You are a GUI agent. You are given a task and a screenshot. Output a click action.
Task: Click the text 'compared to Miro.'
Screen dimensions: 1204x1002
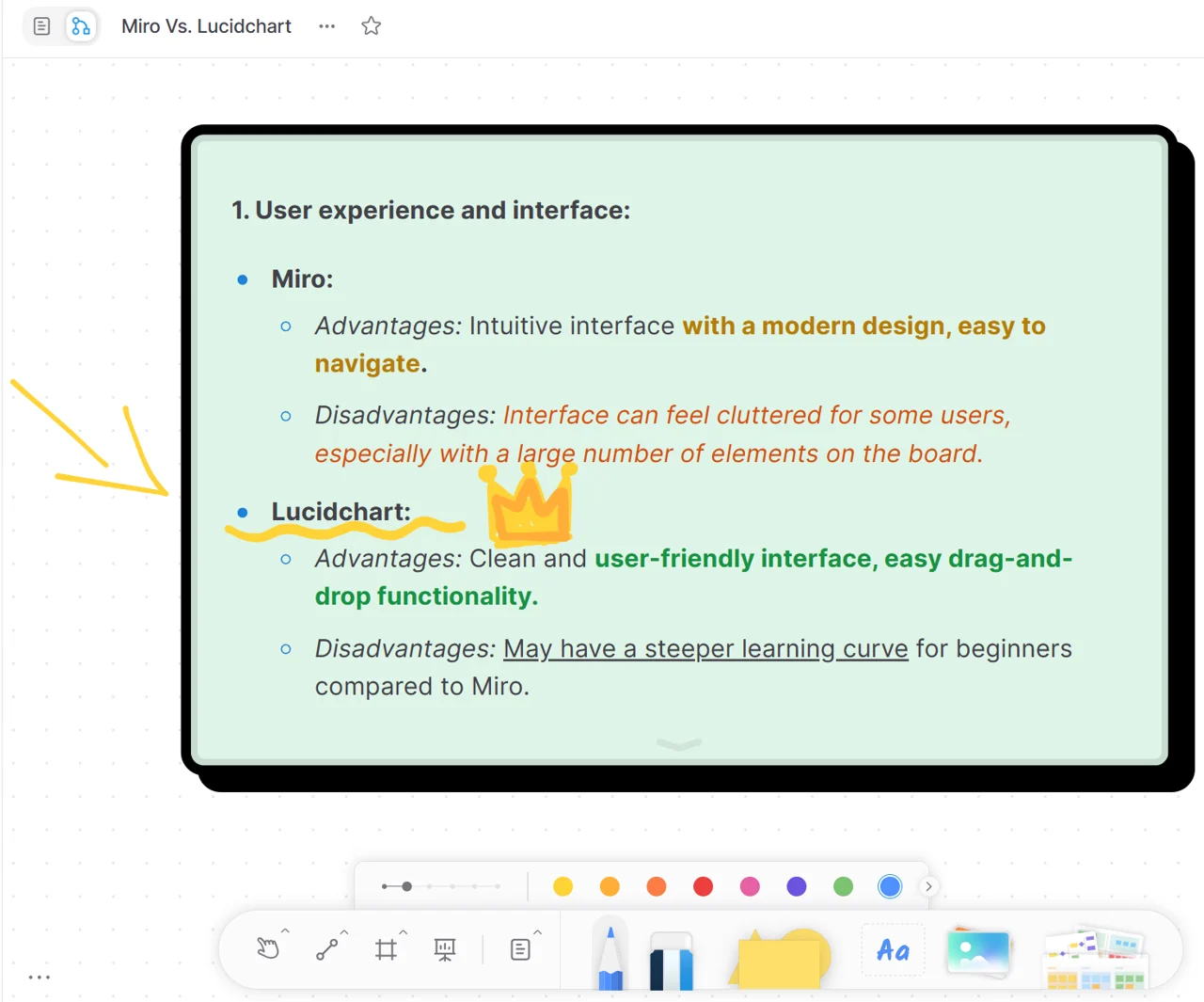coord(422,687)
